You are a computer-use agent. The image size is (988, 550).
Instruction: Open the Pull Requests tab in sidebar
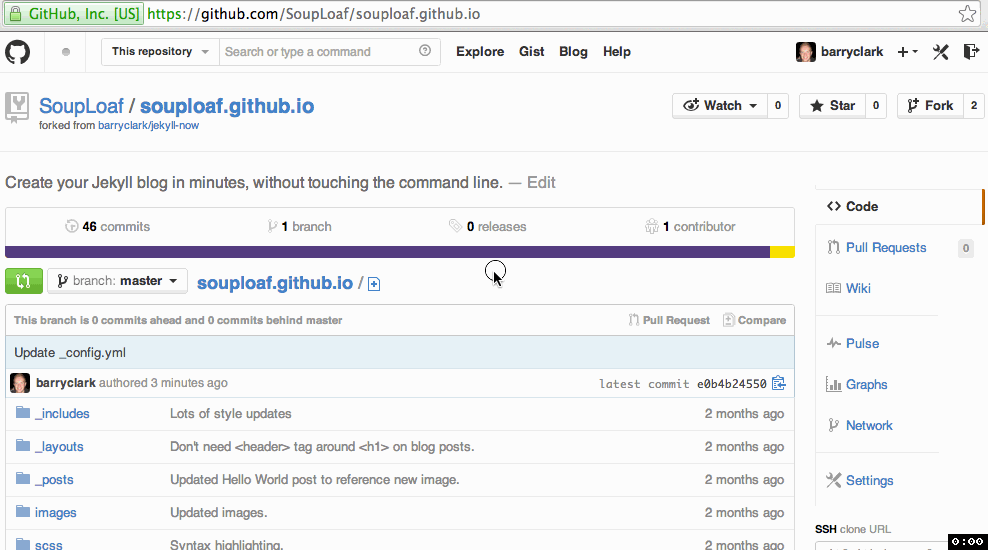point(885,247)
